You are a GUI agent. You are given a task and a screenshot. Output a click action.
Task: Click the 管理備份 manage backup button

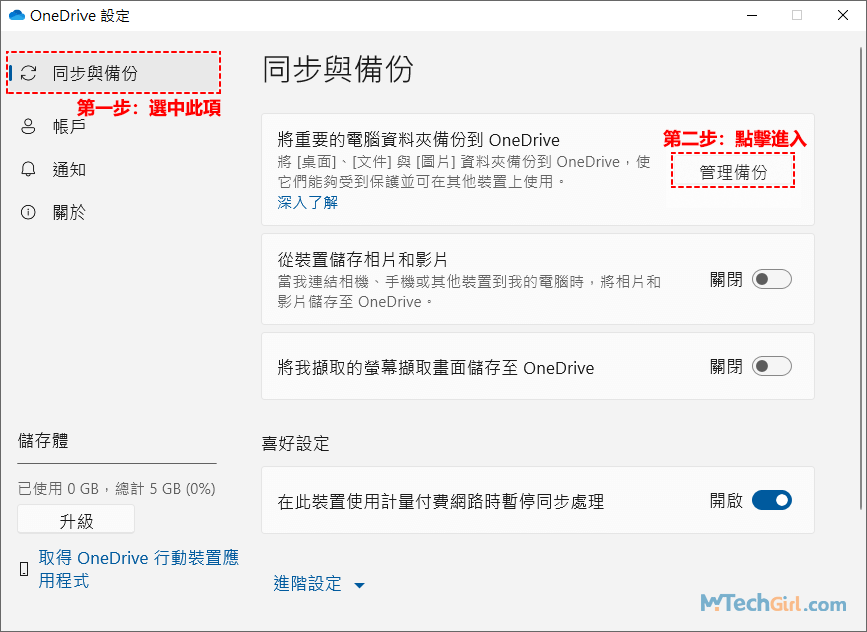[x=733, y=172]
